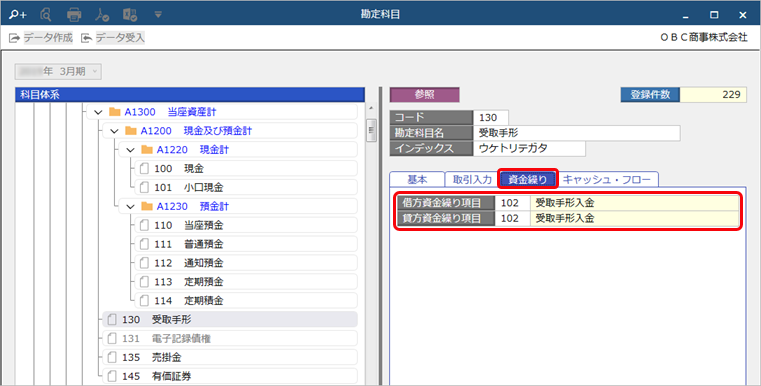This screenshot has width=761, height=386.
Task: Click the tree scrollbar up arrow
Action: pos(371,108)
